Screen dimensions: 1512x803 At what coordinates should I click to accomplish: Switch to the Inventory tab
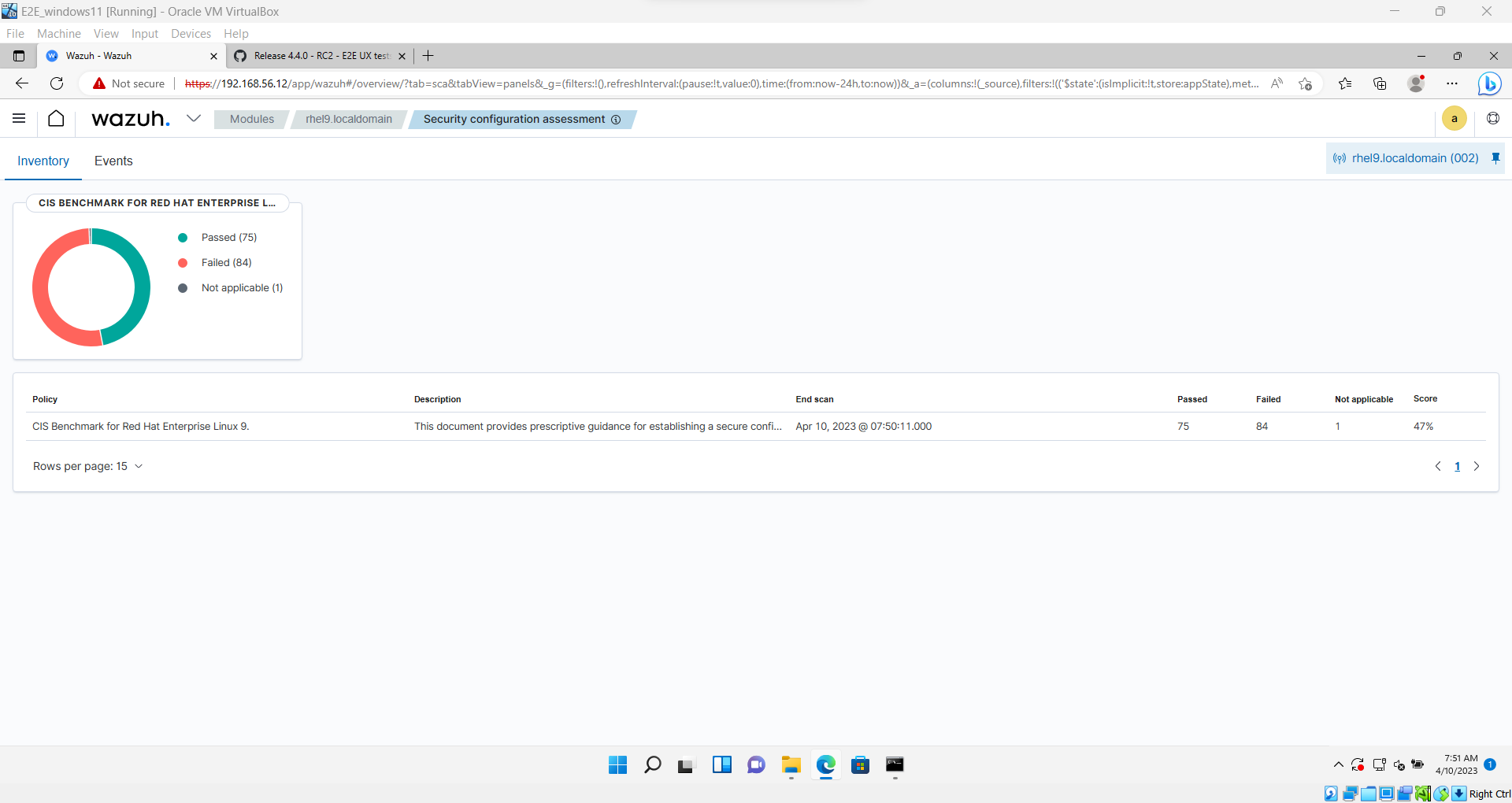pyautogui.click(x=43, y=161)
